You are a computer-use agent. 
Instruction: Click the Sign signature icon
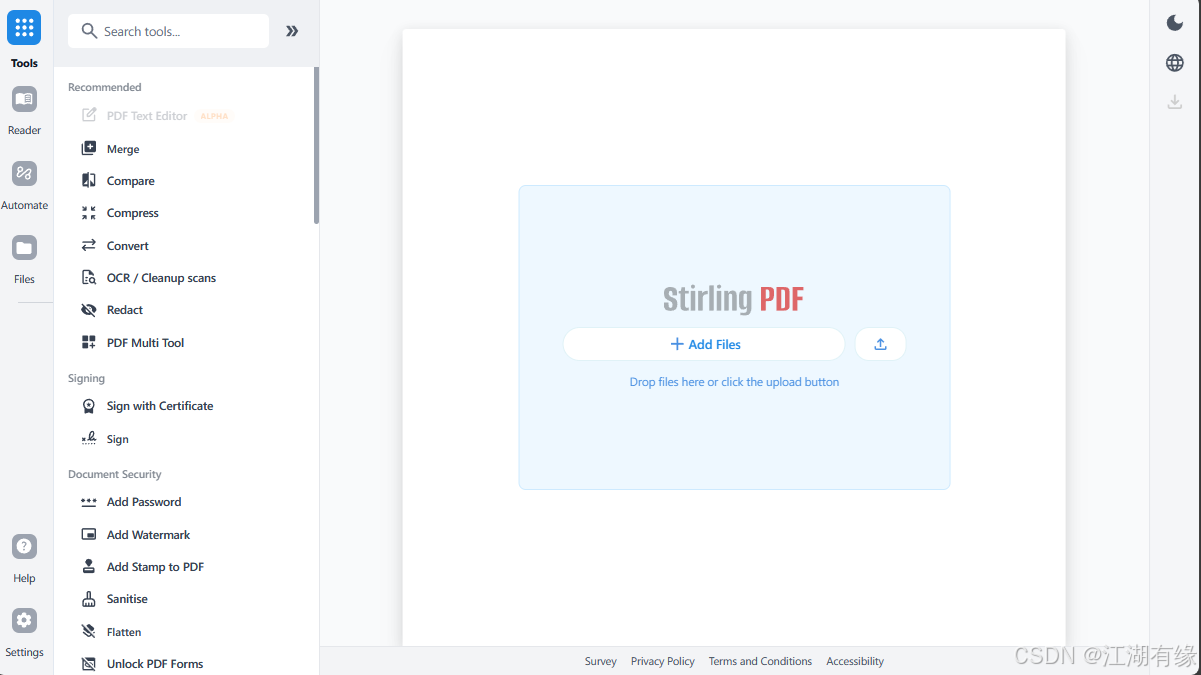click(89, 438)
